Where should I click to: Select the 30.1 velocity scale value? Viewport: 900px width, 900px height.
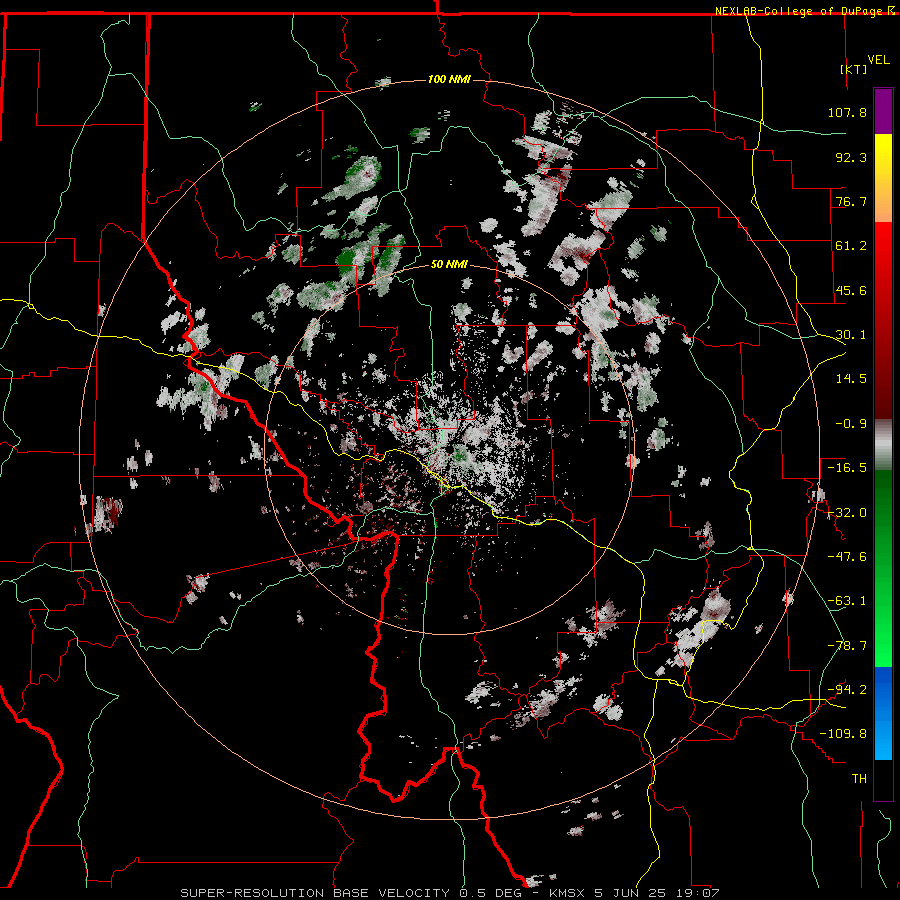[x=851, y=335]
